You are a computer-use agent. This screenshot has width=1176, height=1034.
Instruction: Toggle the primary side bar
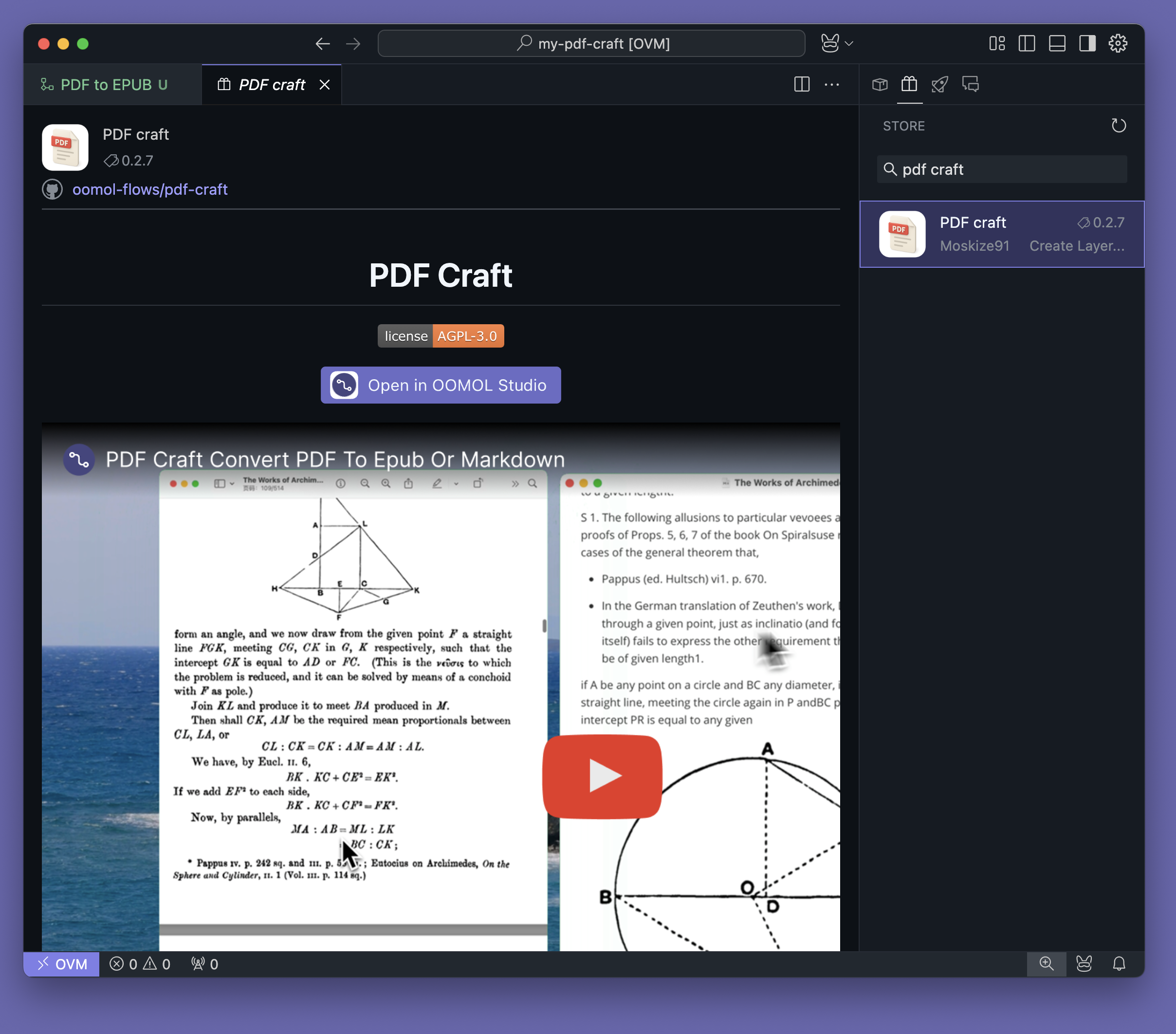(1027, 44)
